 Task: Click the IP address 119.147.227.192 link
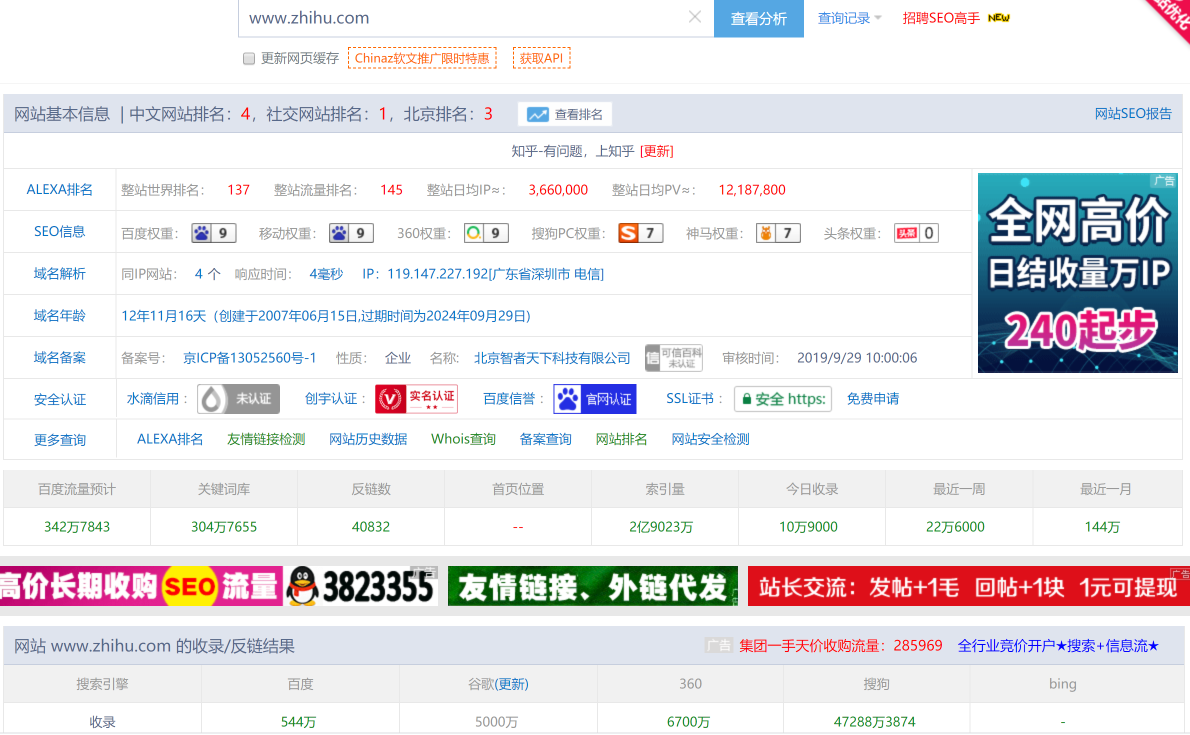[x=496, y=274]
